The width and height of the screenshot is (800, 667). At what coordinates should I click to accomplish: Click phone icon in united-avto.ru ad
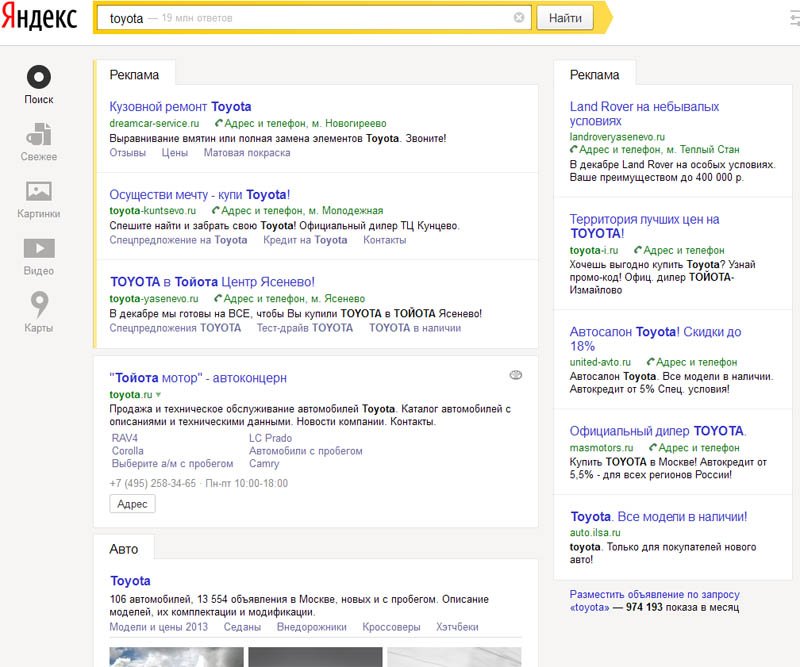(x=651, y=362)
